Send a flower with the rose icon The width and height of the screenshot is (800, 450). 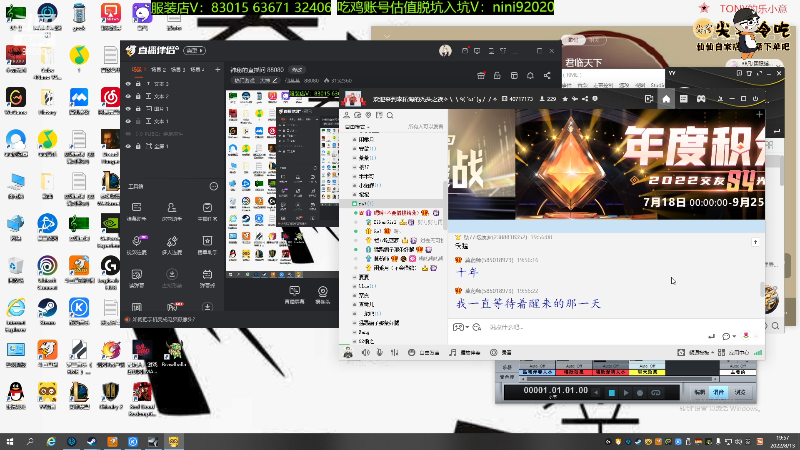point(746,335)
